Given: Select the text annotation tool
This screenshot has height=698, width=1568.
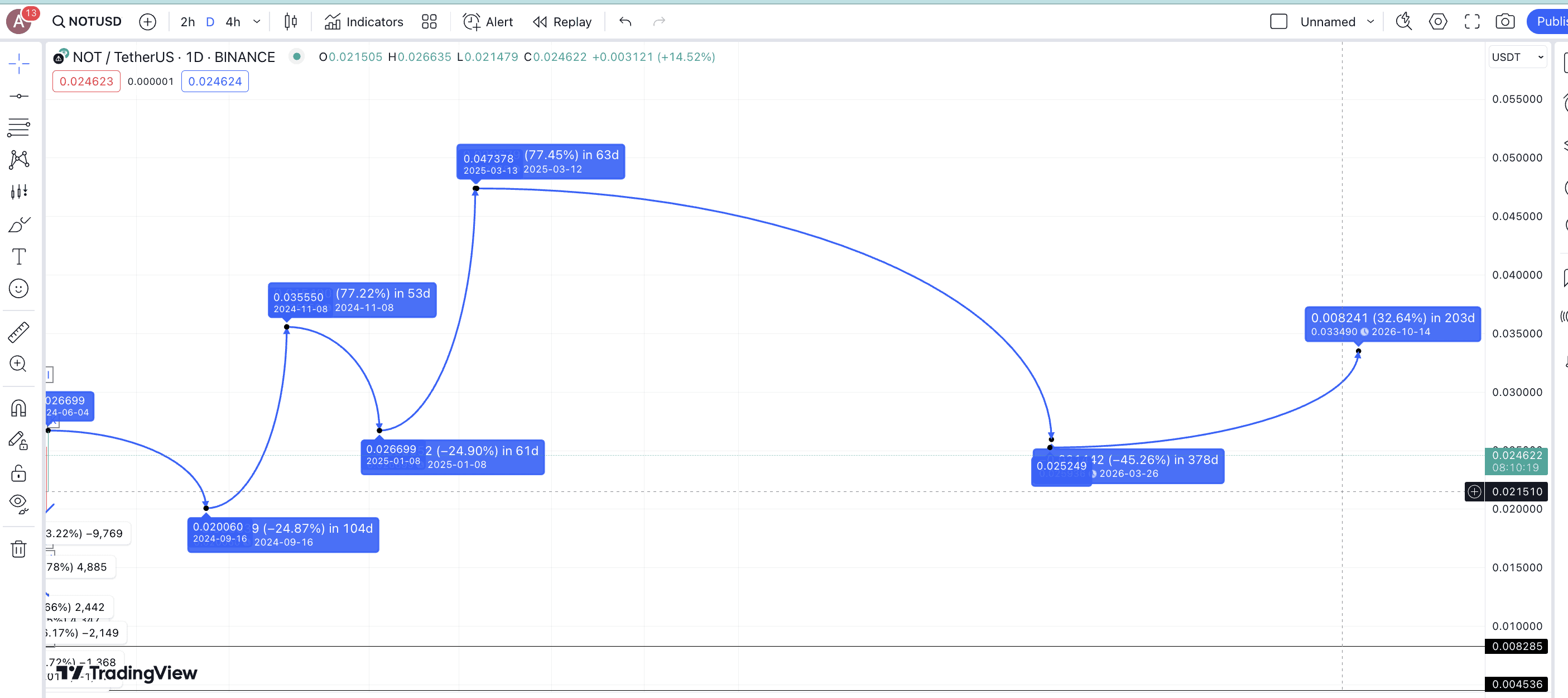Looking at the screenshot, I should (x=19, y=256).
